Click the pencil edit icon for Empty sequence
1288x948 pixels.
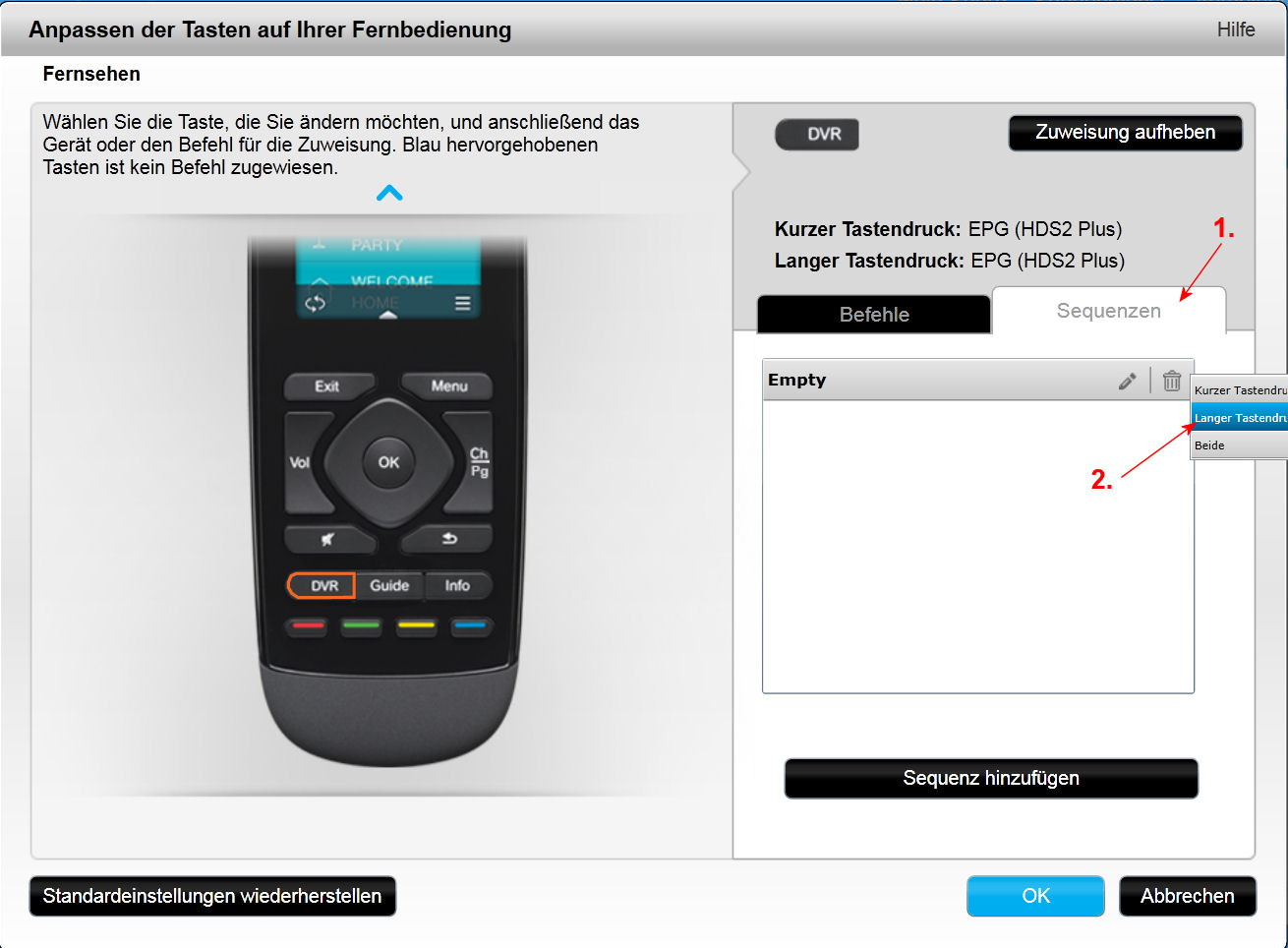click(1128, 381)
